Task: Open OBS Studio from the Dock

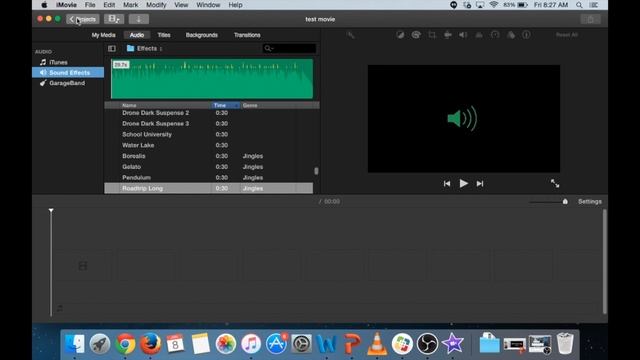Action: [427, 343]
